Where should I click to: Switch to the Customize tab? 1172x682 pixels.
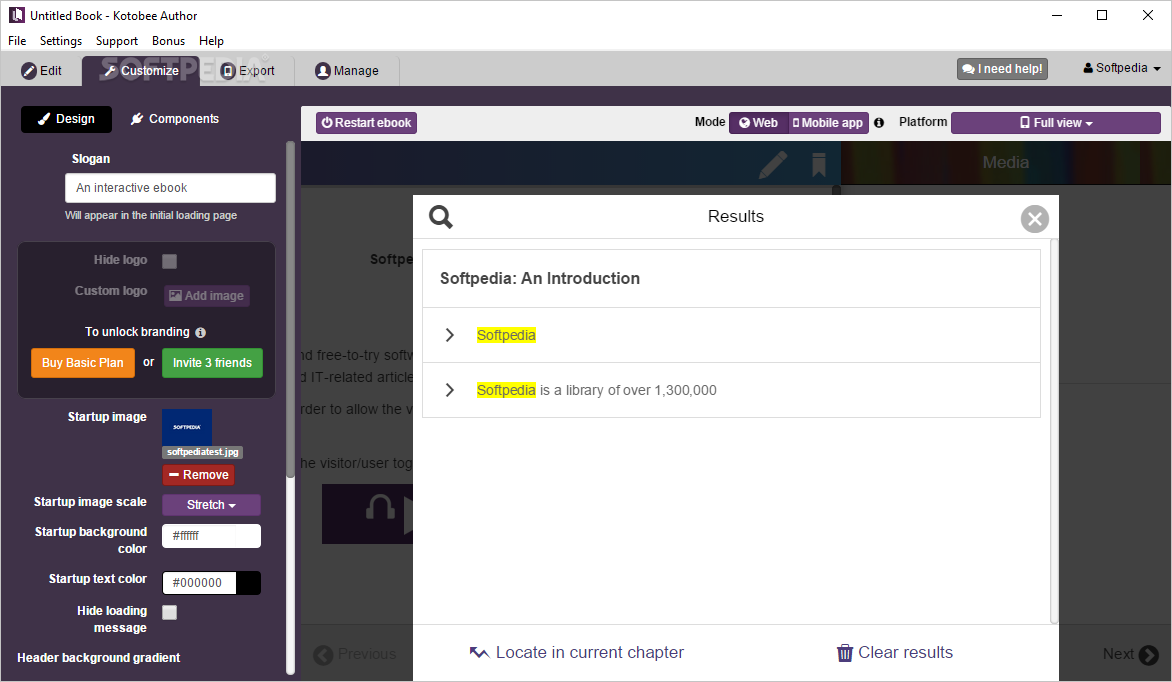coord(141,71)
